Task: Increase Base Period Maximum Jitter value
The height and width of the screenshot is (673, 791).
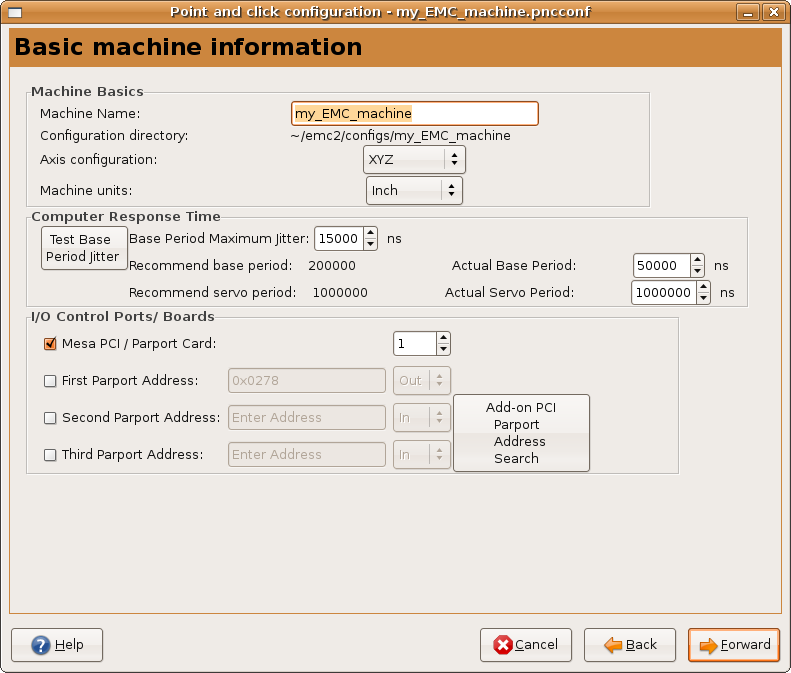Action: pos(370,233)
